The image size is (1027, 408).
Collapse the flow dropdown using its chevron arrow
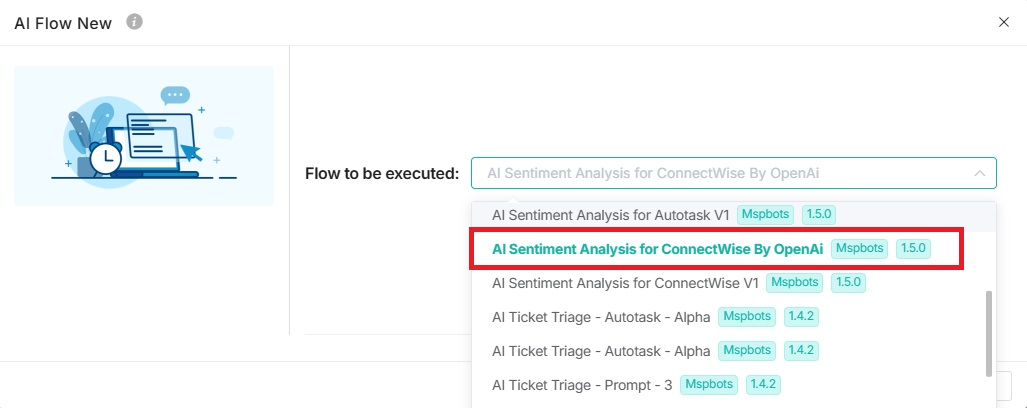tap(978, 173)
